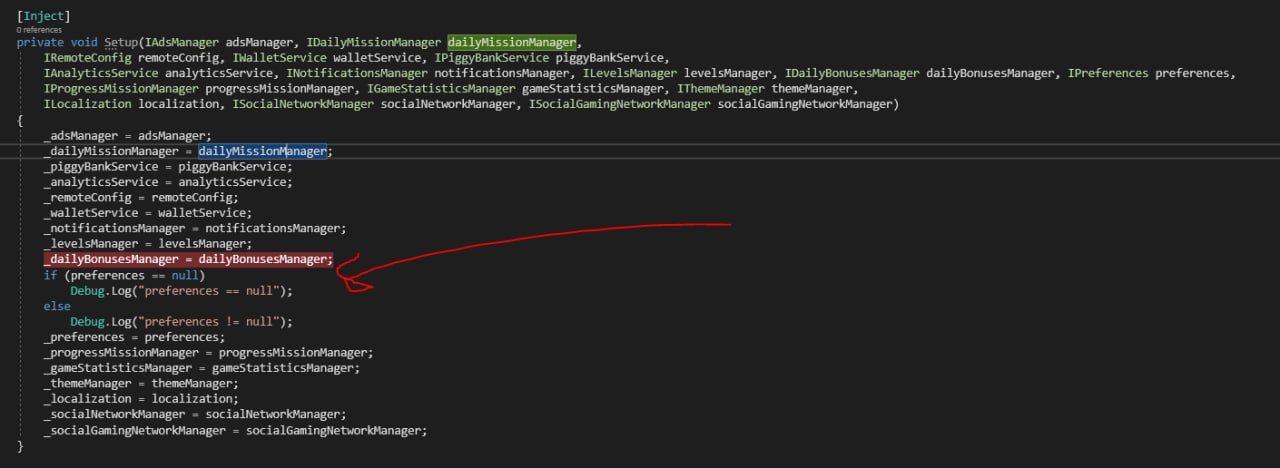
Task: Click the INotificationsManager parameter type
Action: [358, 74]
